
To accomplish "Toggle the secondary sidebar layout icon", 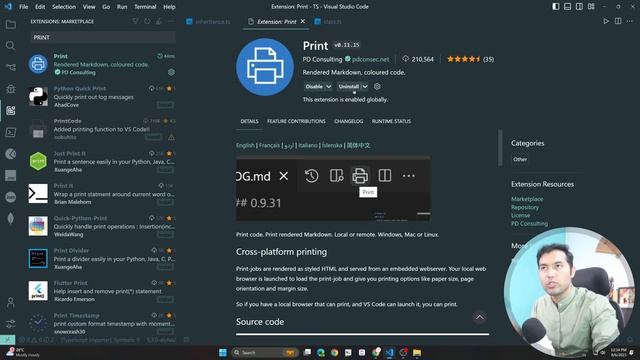I will click(579, 7).
